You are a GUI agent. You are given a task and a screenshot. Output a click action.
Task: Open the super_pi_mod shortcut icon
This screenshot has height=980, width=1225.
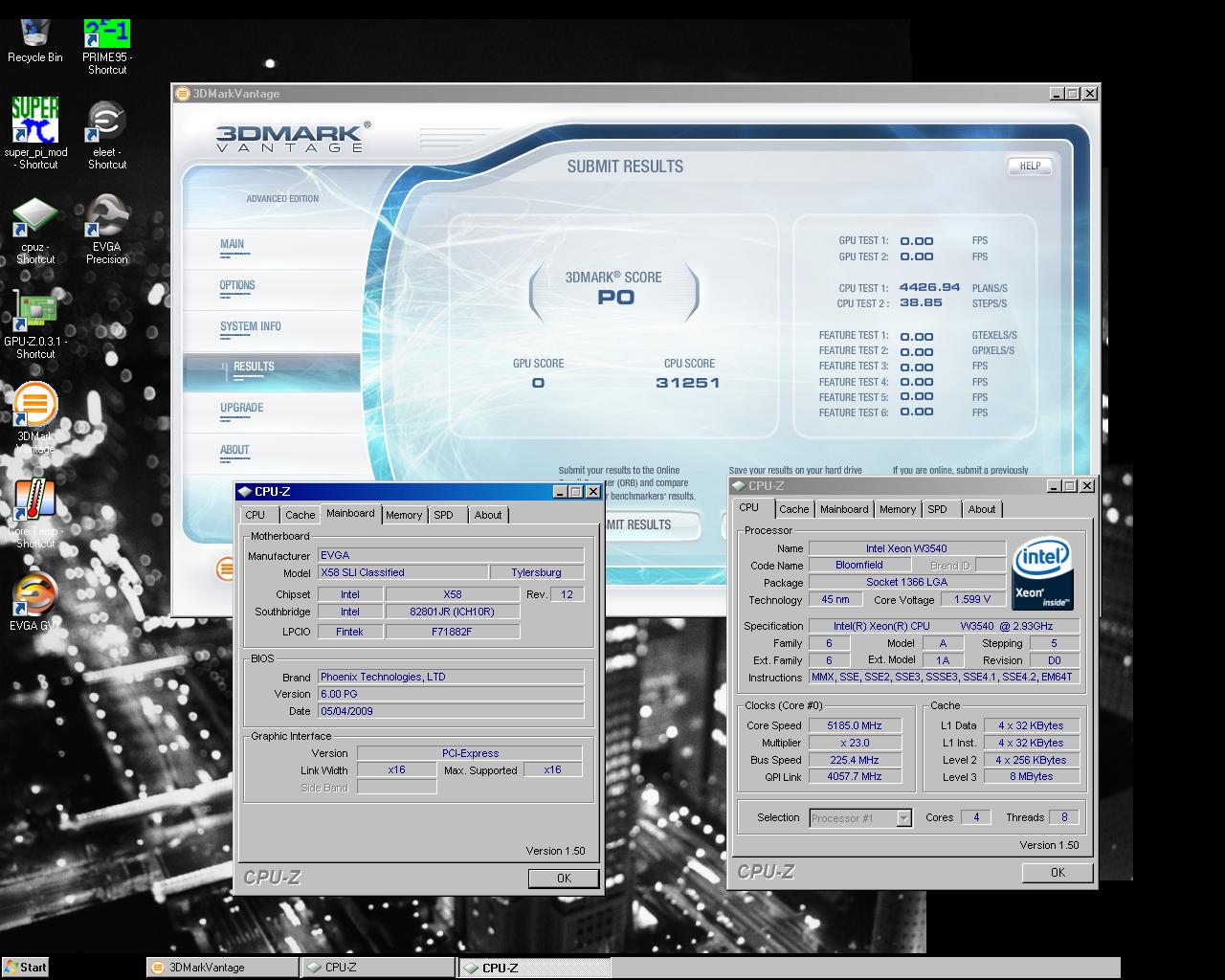click(35, 133)
